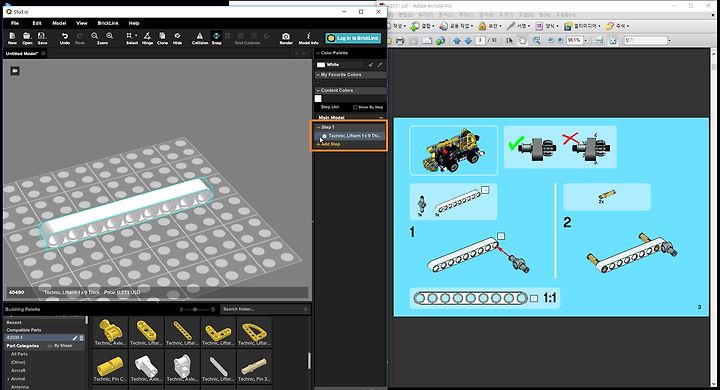The image size is (720, 390).
Task: Select the yellow Technic Pin Connector part thumbnail
Action: (x=110, y=366)
